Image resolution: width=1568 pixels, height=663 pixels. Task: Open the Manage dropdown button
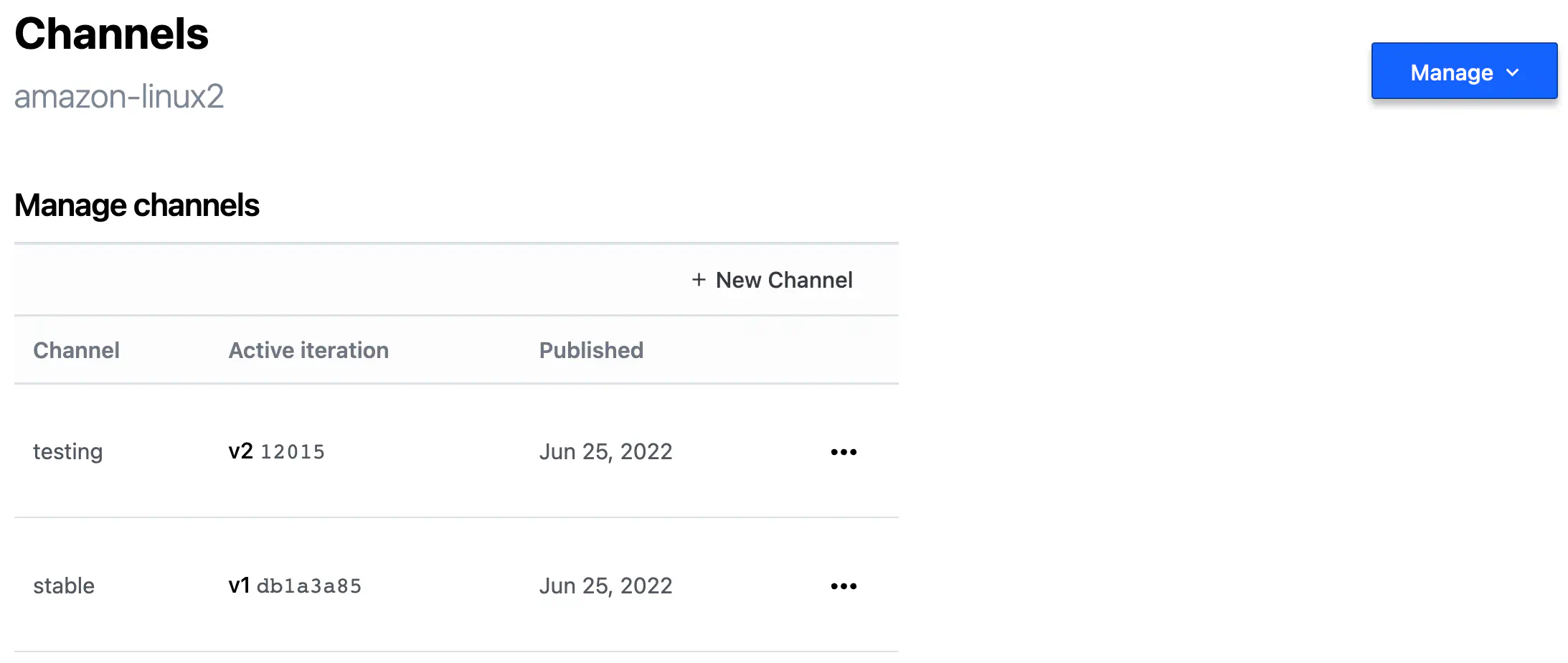pyautogui.click(x=1463, y=71)
